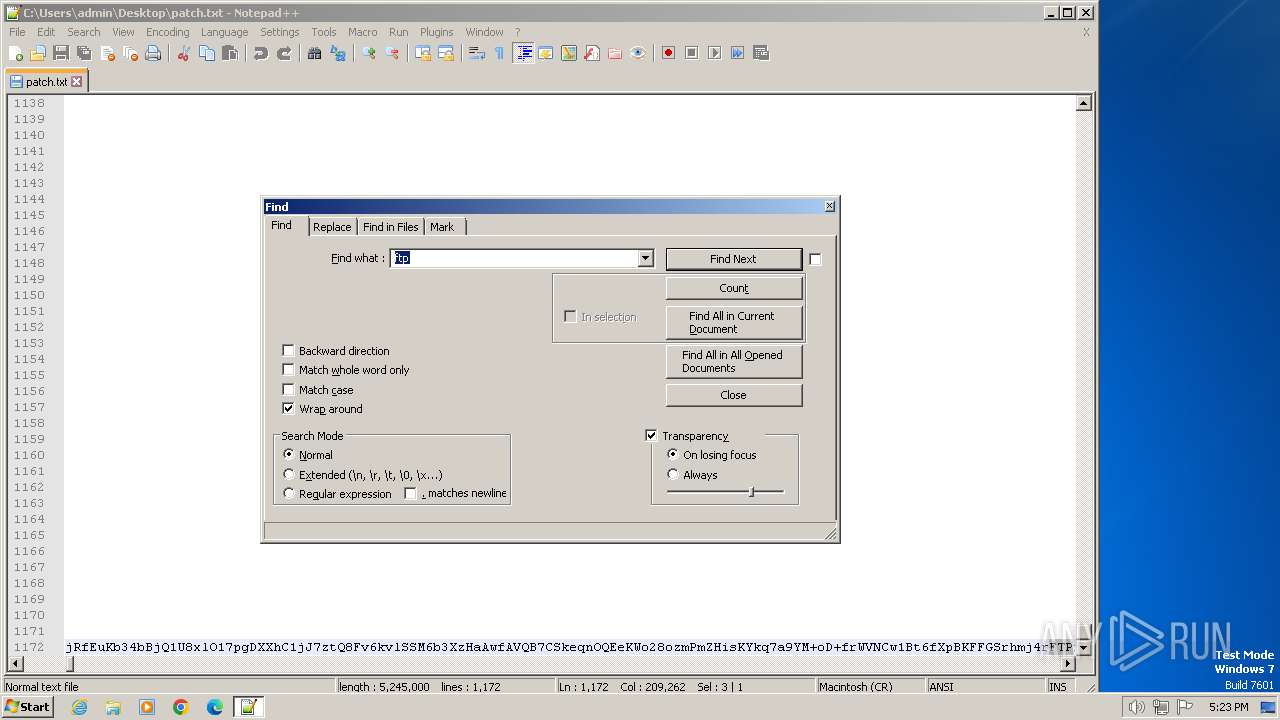Click the Find Next button

(x=733, y=259)
